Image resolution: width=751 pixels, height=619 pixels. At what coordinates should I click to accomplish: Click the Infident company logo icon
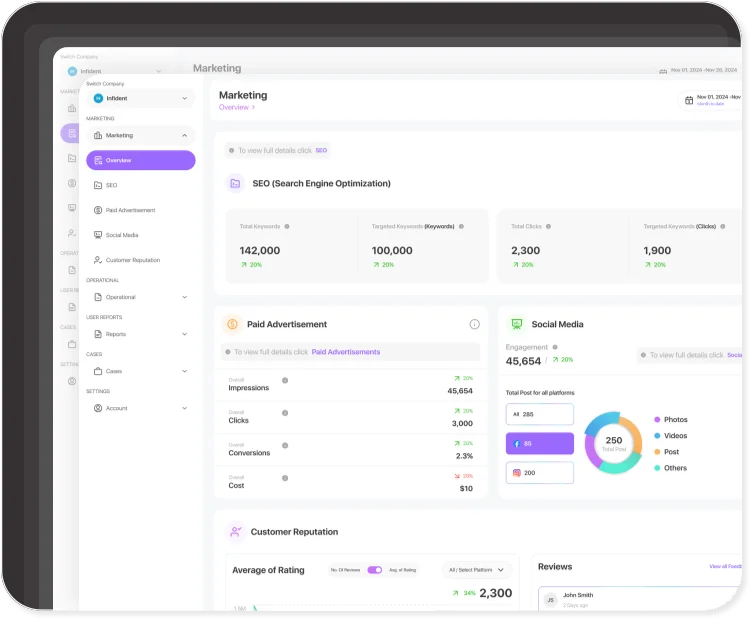[x=98, y=98]
